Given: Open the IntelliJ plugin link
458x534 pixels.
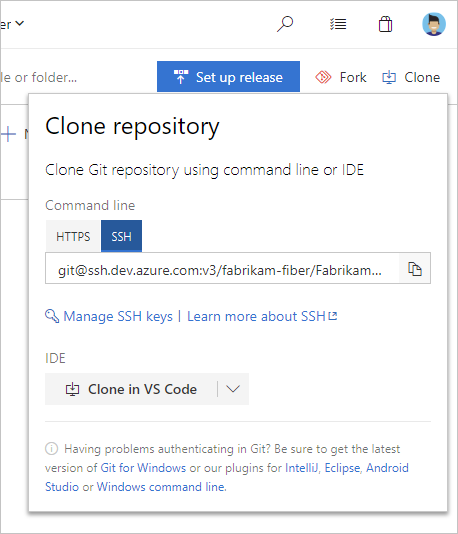Looking at the screenshot, I should click(x=302, y=468).
